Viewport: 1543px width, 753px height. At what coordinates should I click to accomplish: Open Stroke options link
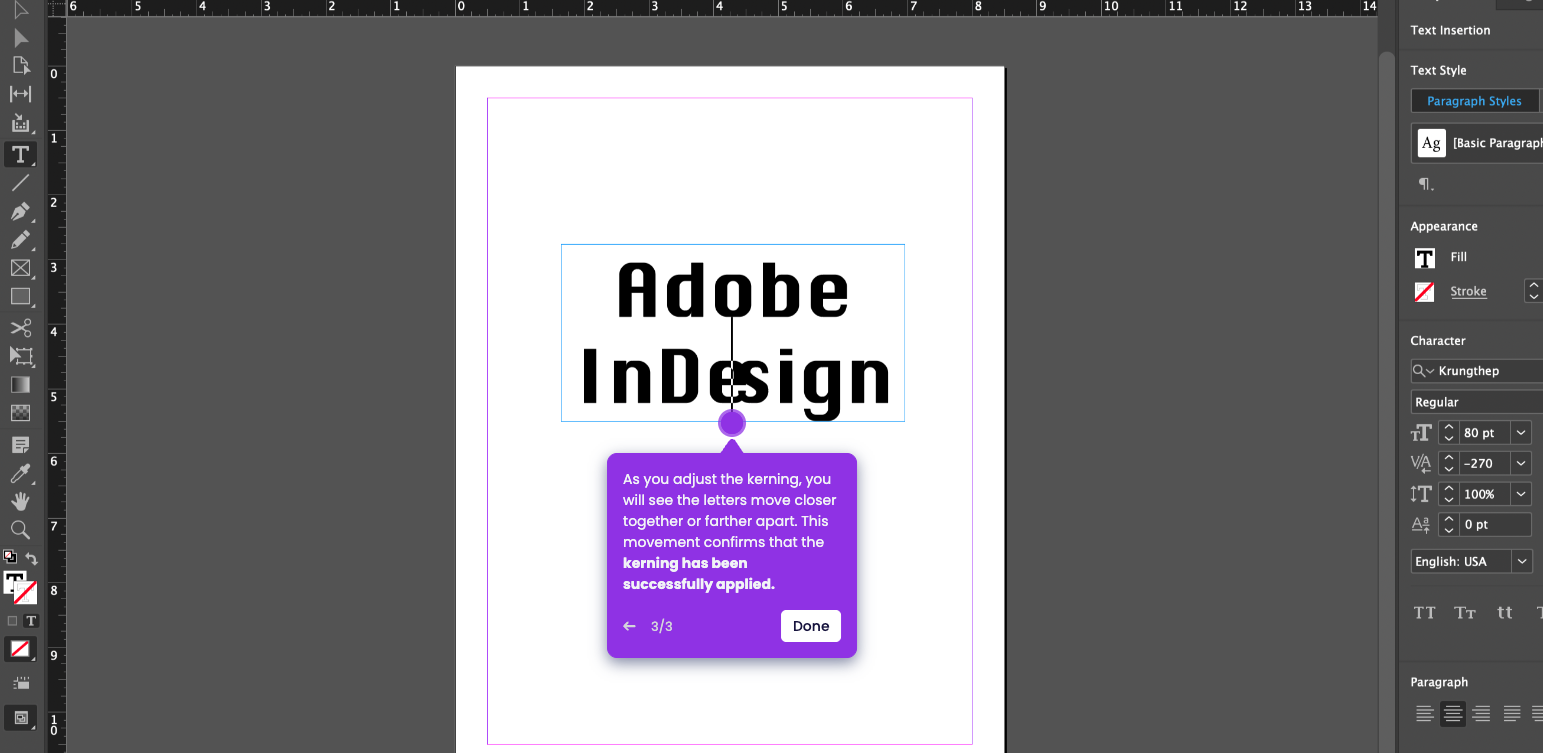click(x=1468, y=291)
